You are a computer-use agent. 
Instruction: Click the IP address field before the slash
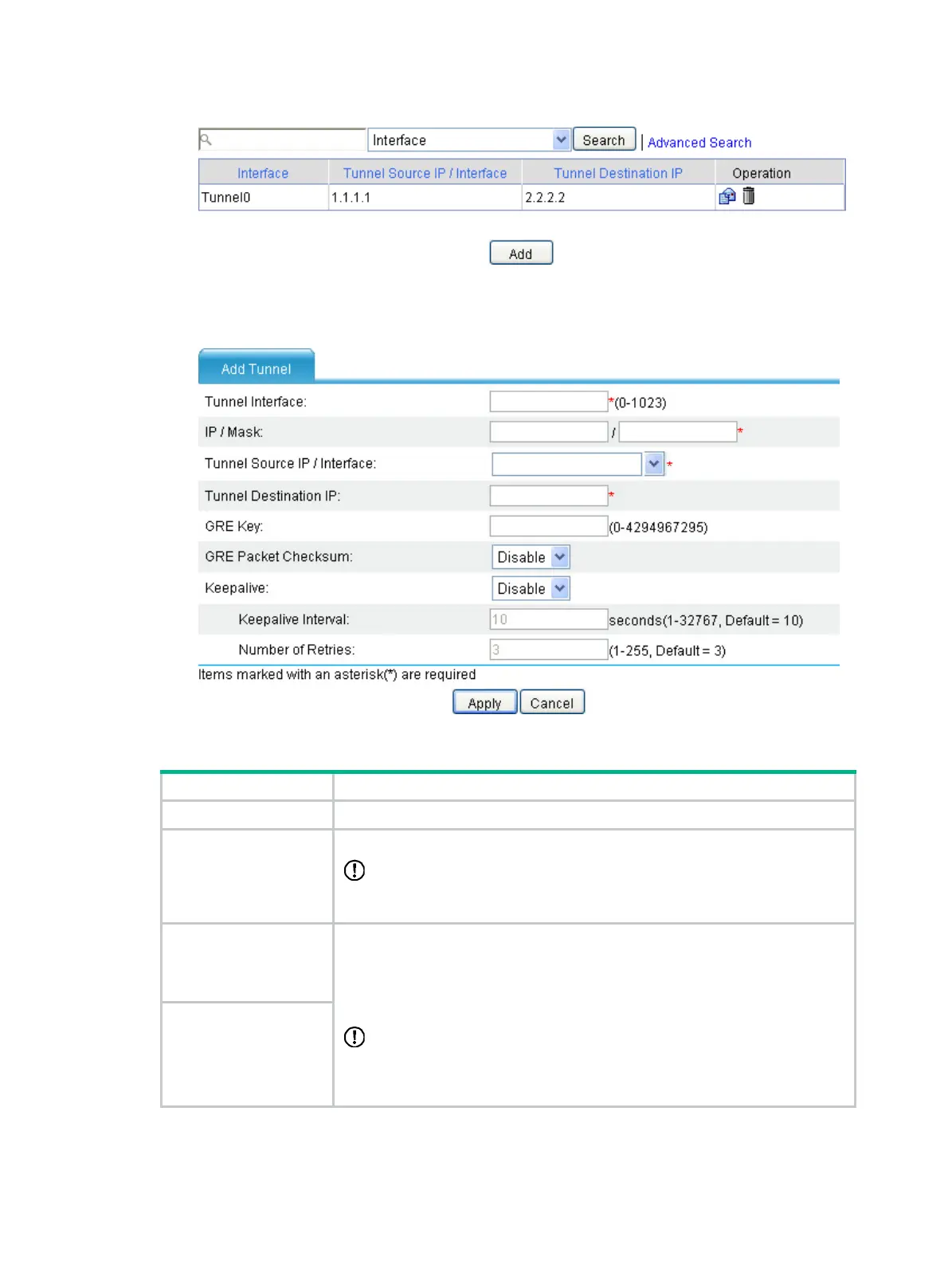click(x=549, y=432)
